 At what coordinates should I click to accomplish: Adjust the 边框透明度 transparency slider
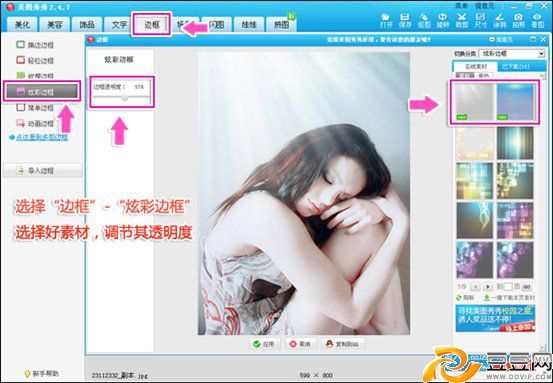pos(124,98)
